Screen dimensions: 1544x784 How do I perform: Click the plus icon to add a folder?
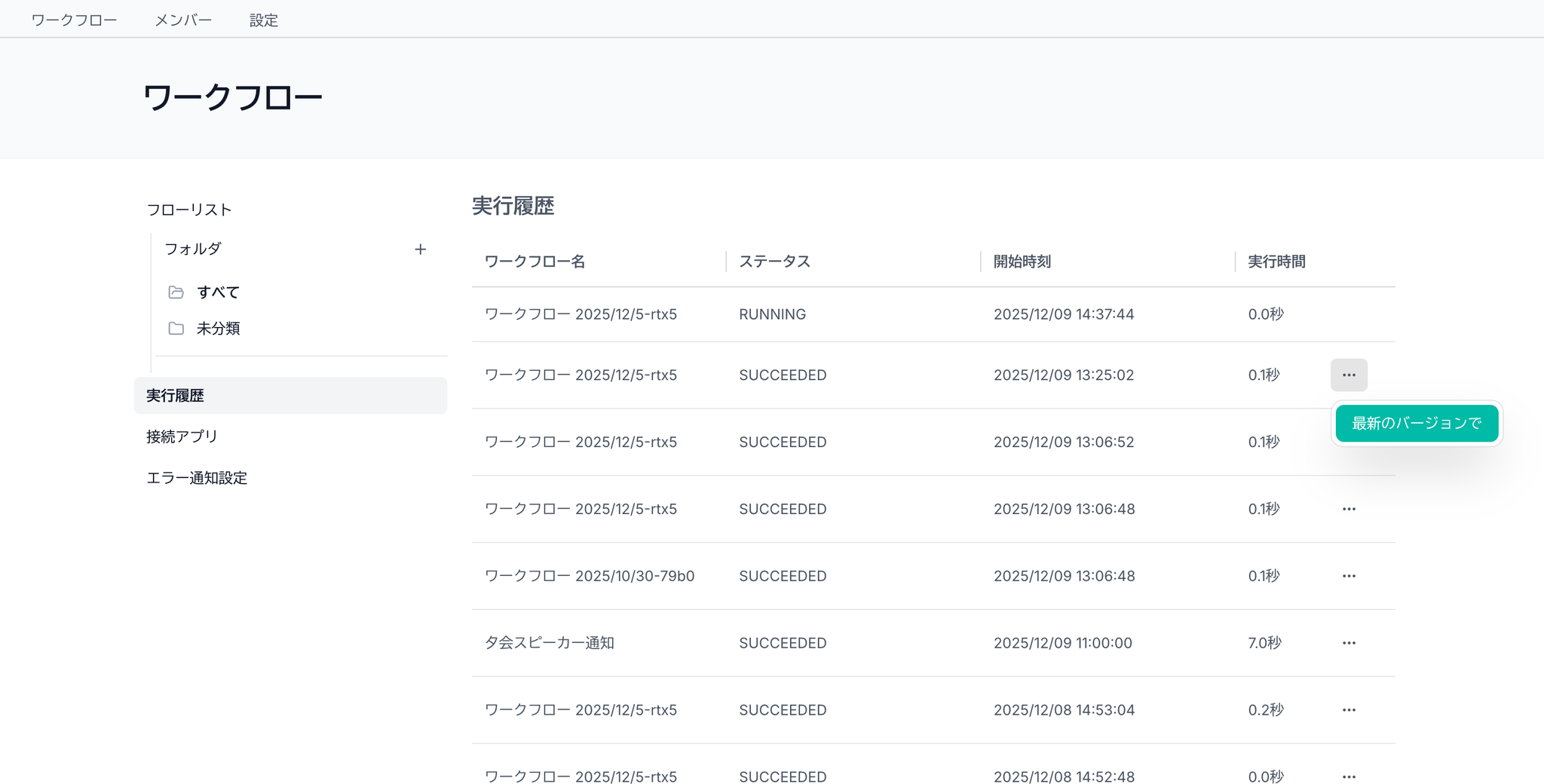click(x=420, y=250)
